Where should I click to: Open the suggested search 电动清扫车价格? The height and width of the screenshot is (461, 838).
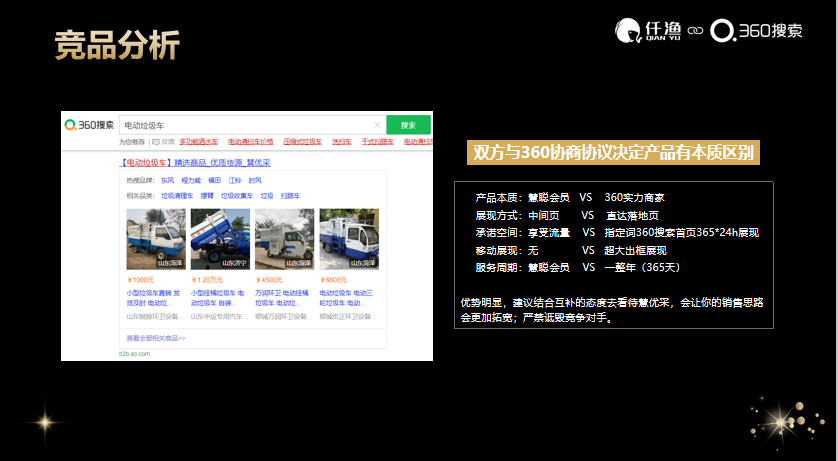click(251, 142)
